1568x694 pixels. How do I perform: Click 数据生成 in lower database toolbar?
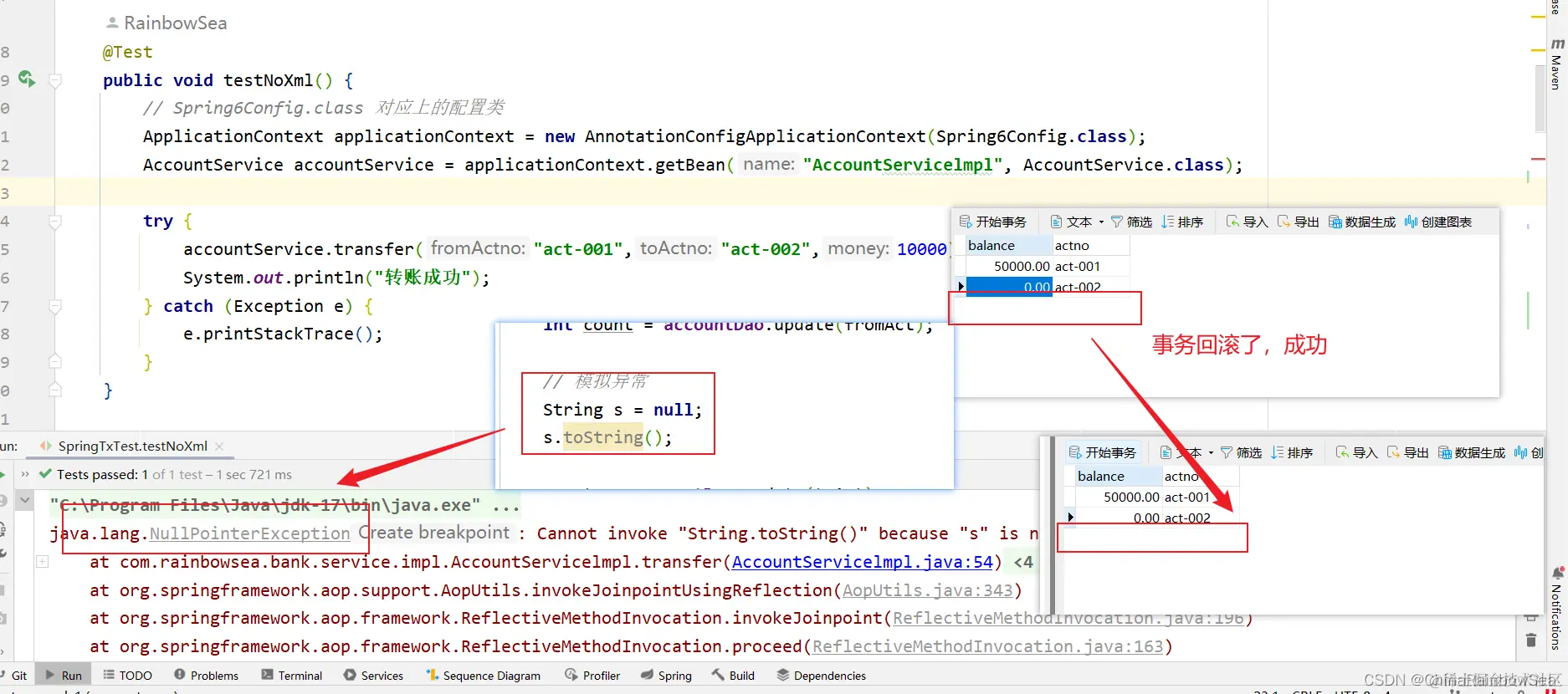click(1472, 452)
